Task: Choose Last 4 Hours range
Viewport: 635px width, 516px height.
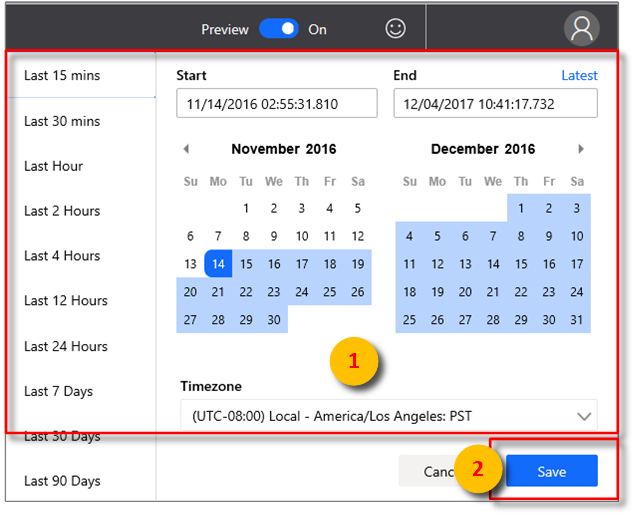Action: coord(62,256)
